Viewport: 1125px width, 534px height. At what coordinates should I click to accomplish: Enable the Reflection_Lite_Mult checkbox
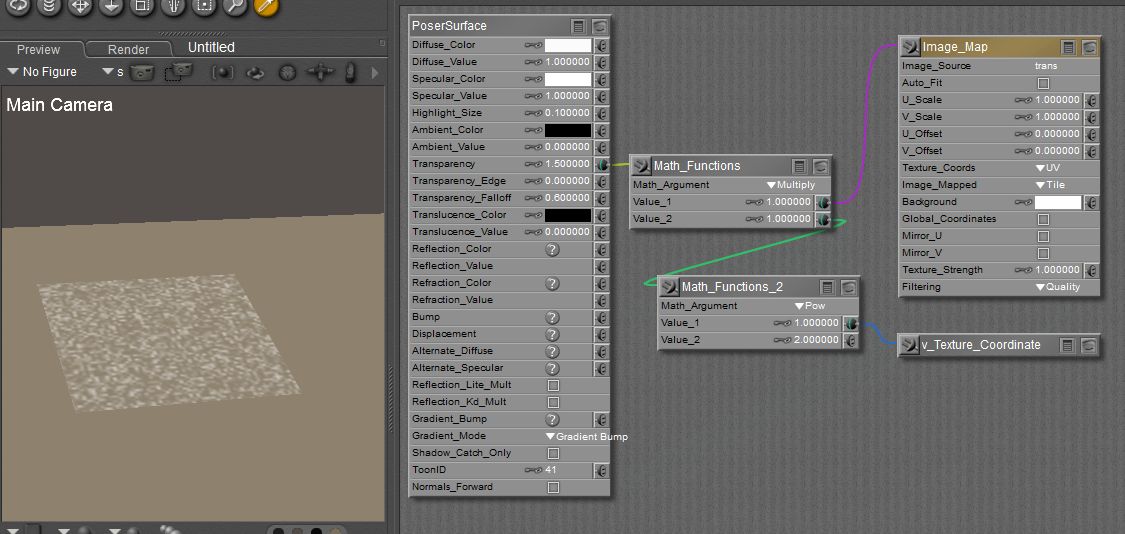tap(553, 385)
